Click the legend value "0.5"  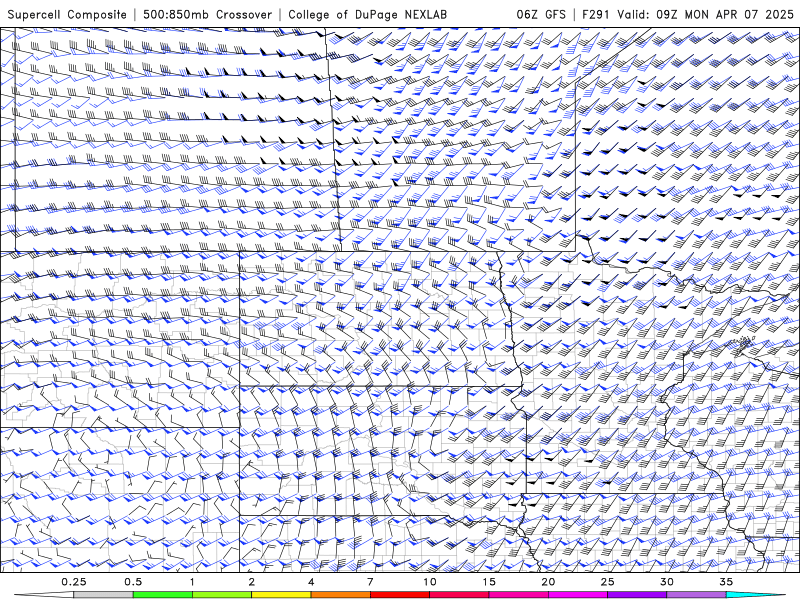[133, 582]
